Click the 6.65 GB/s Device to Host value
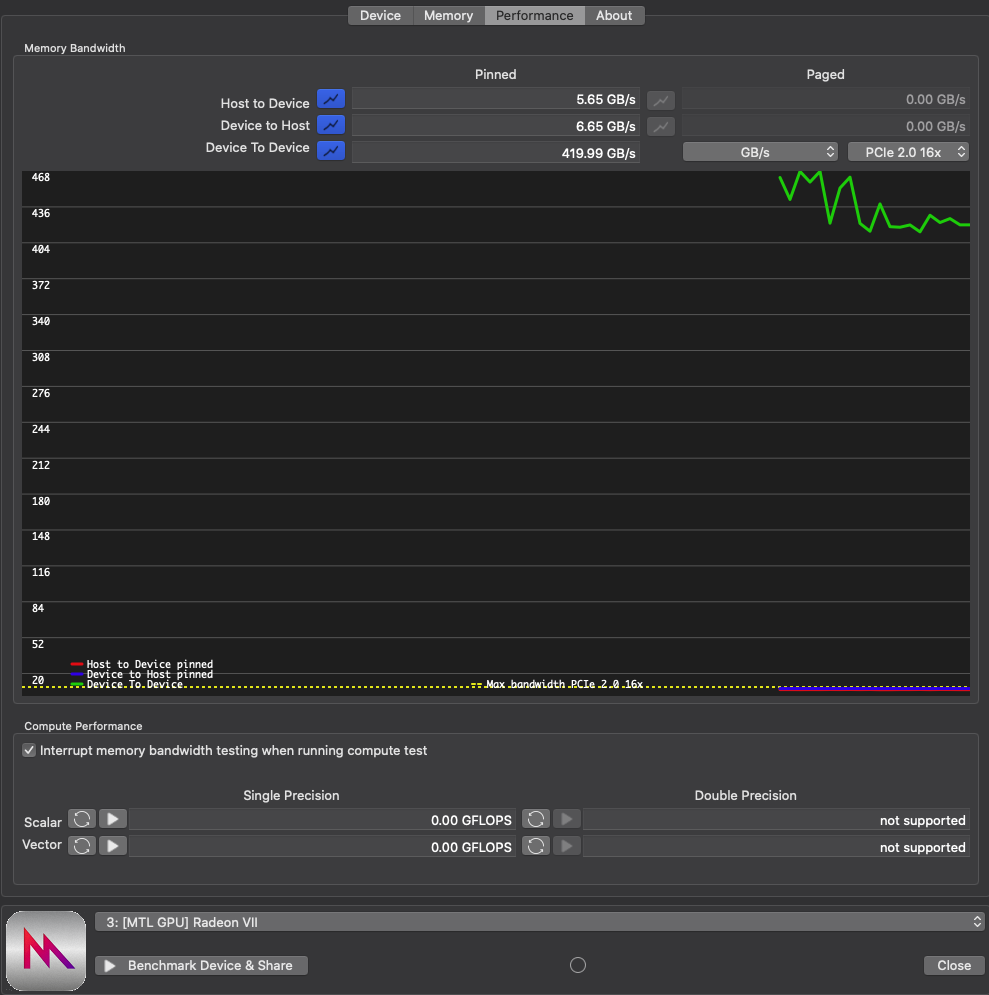Screen dimensions: 989x995 pyautogui.click(x=495, y=126)
